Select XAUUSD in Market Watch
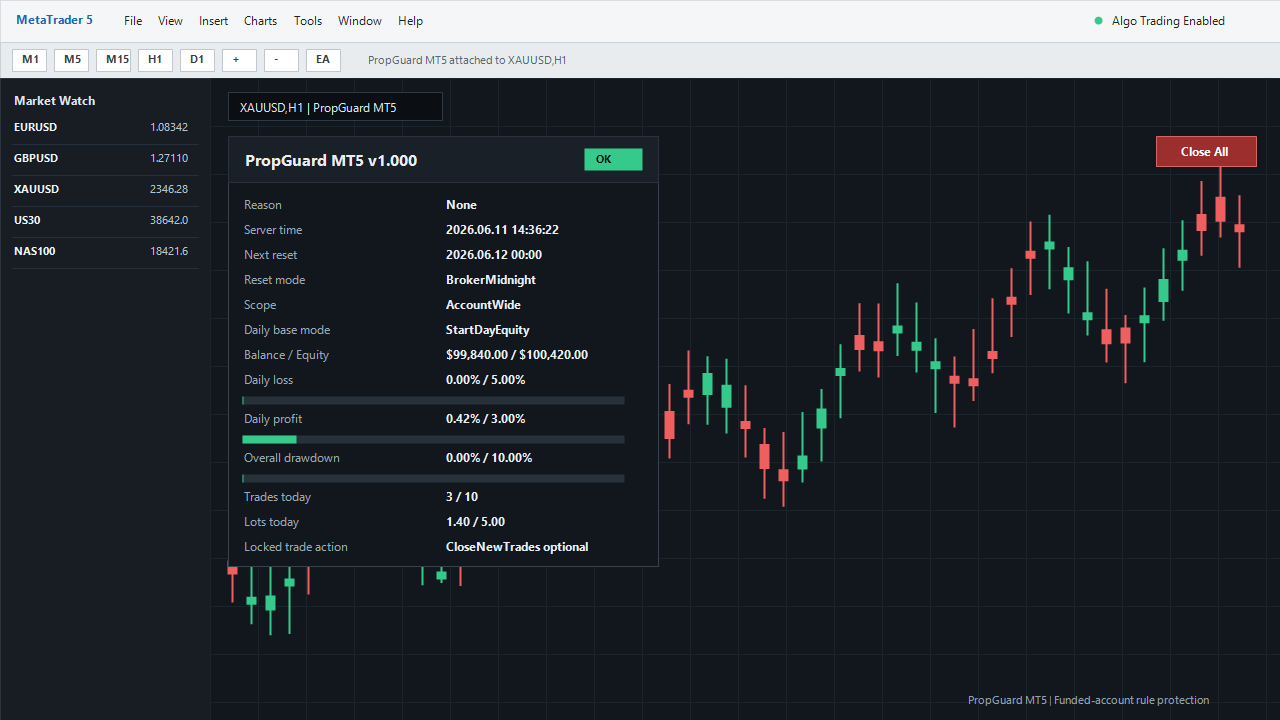The width and height of the screenshot is (1280, 720). coord(104,190)
